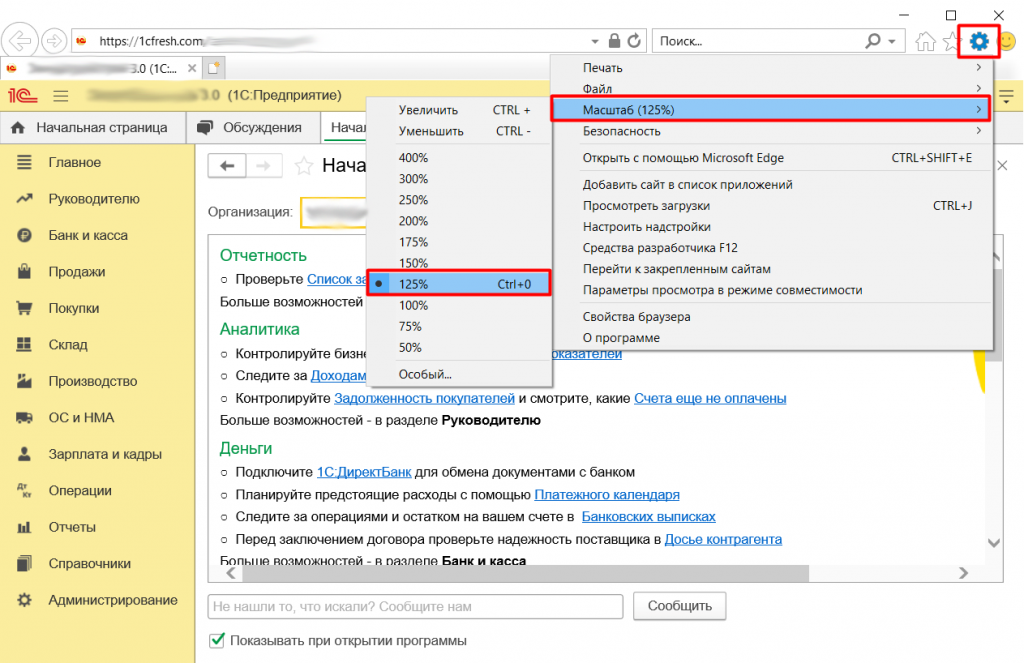This screenshot has width=1024, height=663.
Task: Click the browser Home icon
Action: point(926,41)
